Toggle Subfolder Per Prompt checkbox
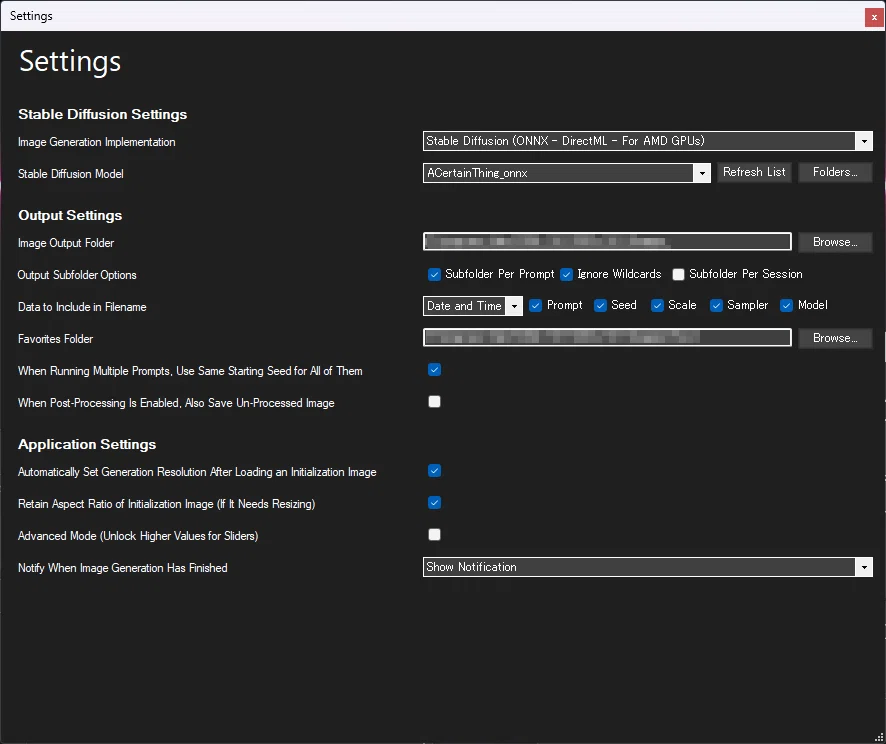 [434, 275]
